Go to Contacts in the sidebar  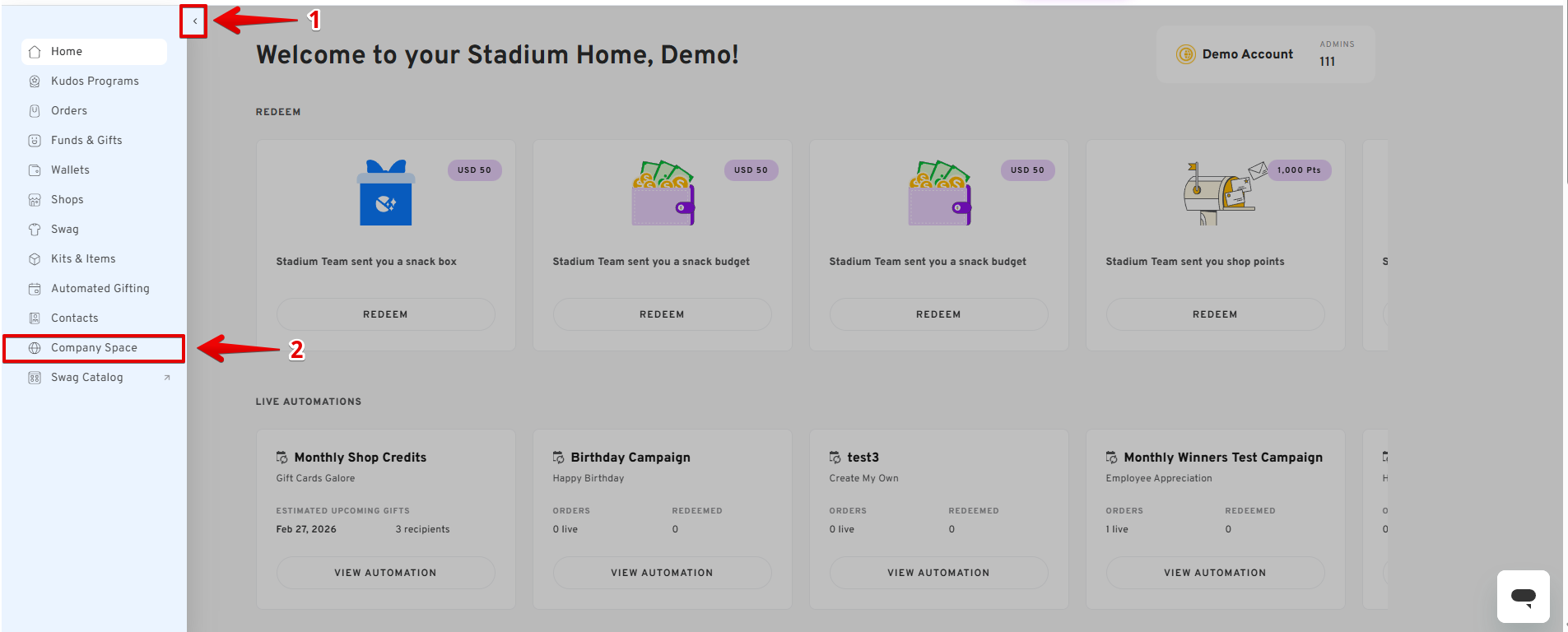[x=74, y=318]
